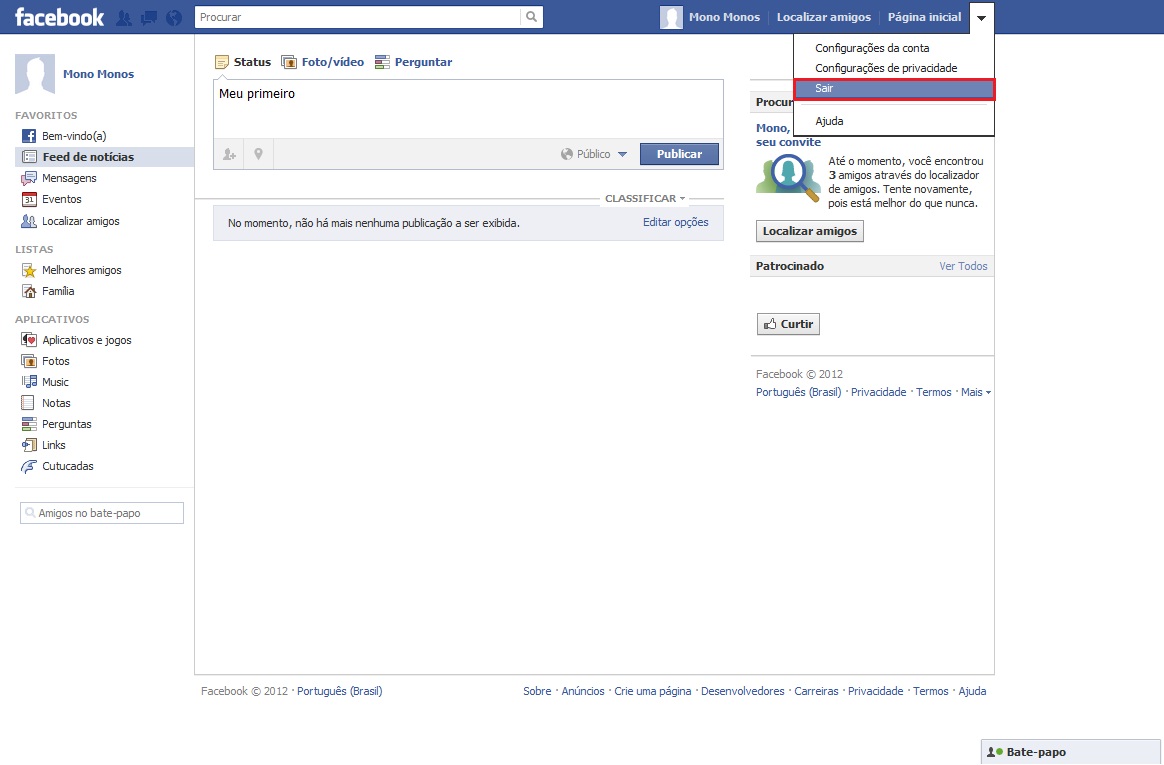Click the Bem-vindo(a) Facebook icon
This screenshot has width=1164, height=765.
coord(29,136)
